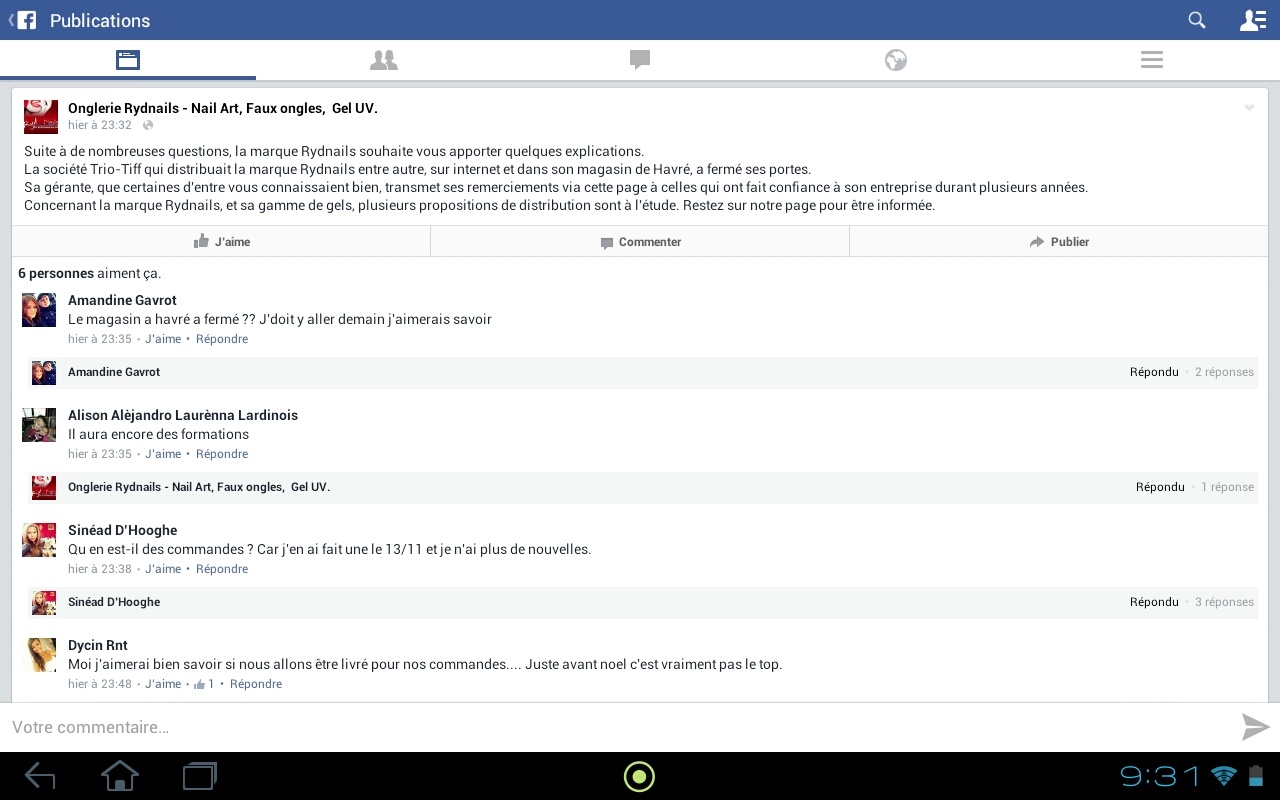Expand 3 réponses under Sinéad's comment
Screen dimensions: 1280x800
click(1224, 602)
